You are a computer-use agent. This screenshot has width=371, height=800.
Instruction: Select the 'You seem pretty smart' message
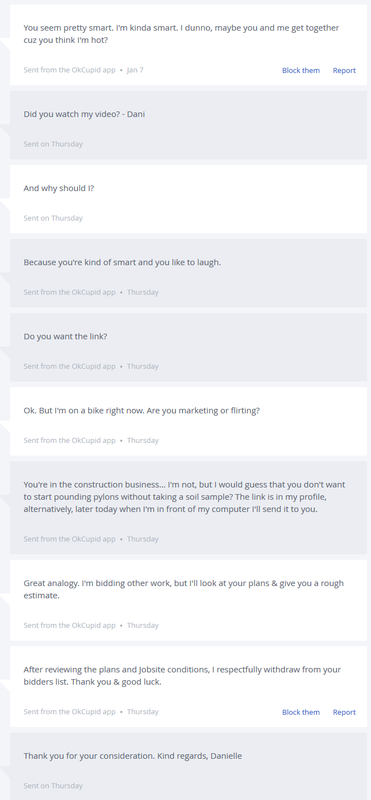pos(181,34)
